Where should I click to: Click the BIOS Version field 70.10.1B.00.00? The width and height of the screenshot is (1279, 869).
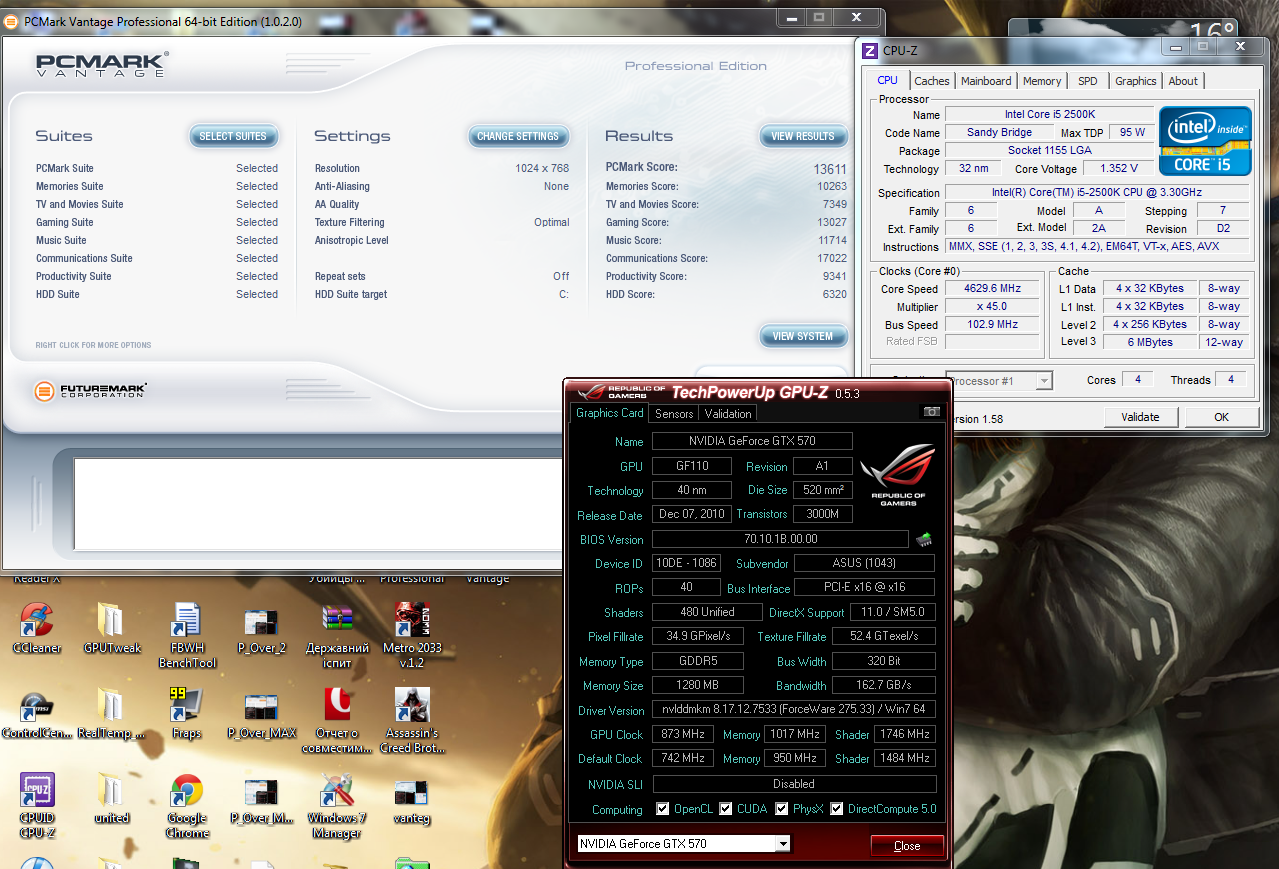coord(780,540)
